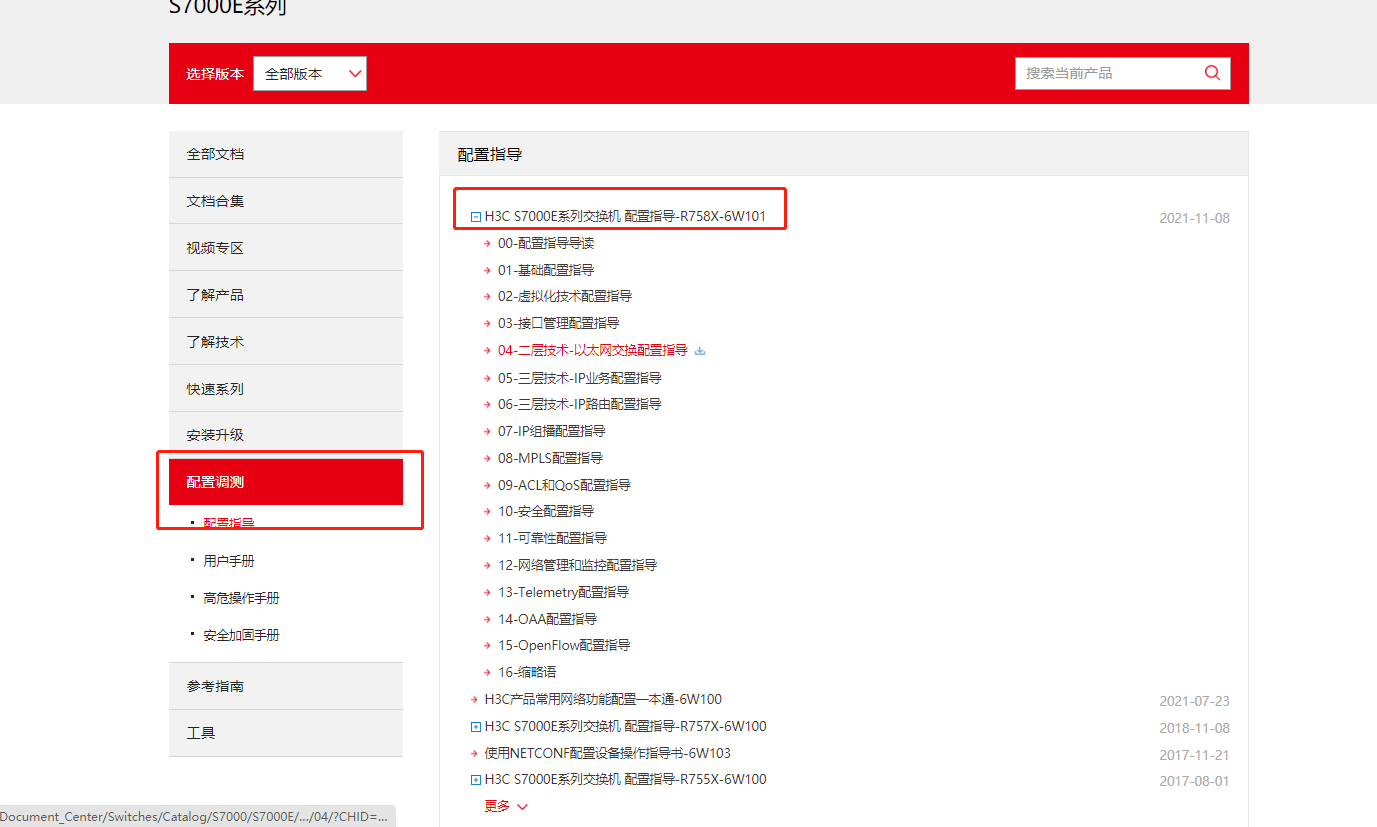This screenshot has height=827, width=1377.
Task: Open the 00-配置指导导读 link
Action: [546, 243]
